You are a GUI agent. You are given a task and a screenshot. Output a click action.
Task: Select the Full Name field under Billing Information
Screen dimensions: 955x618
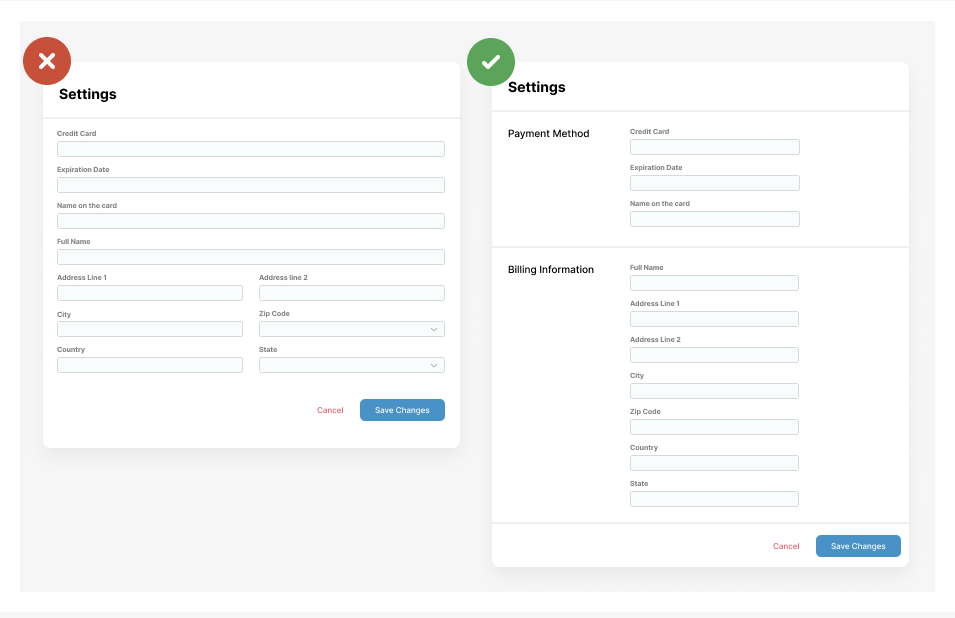coord(714,282)
